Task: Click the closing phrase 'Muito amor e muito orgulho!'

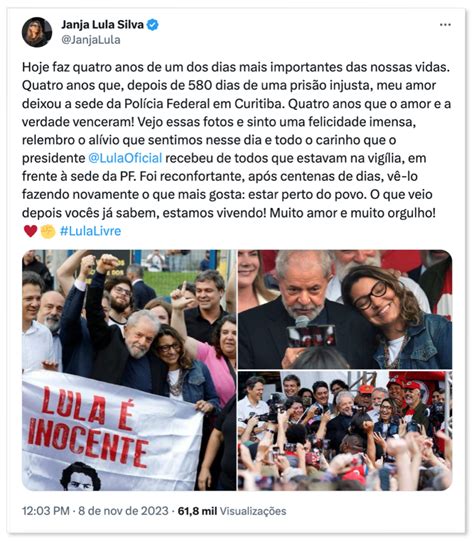Action: (x=352, y=213)
